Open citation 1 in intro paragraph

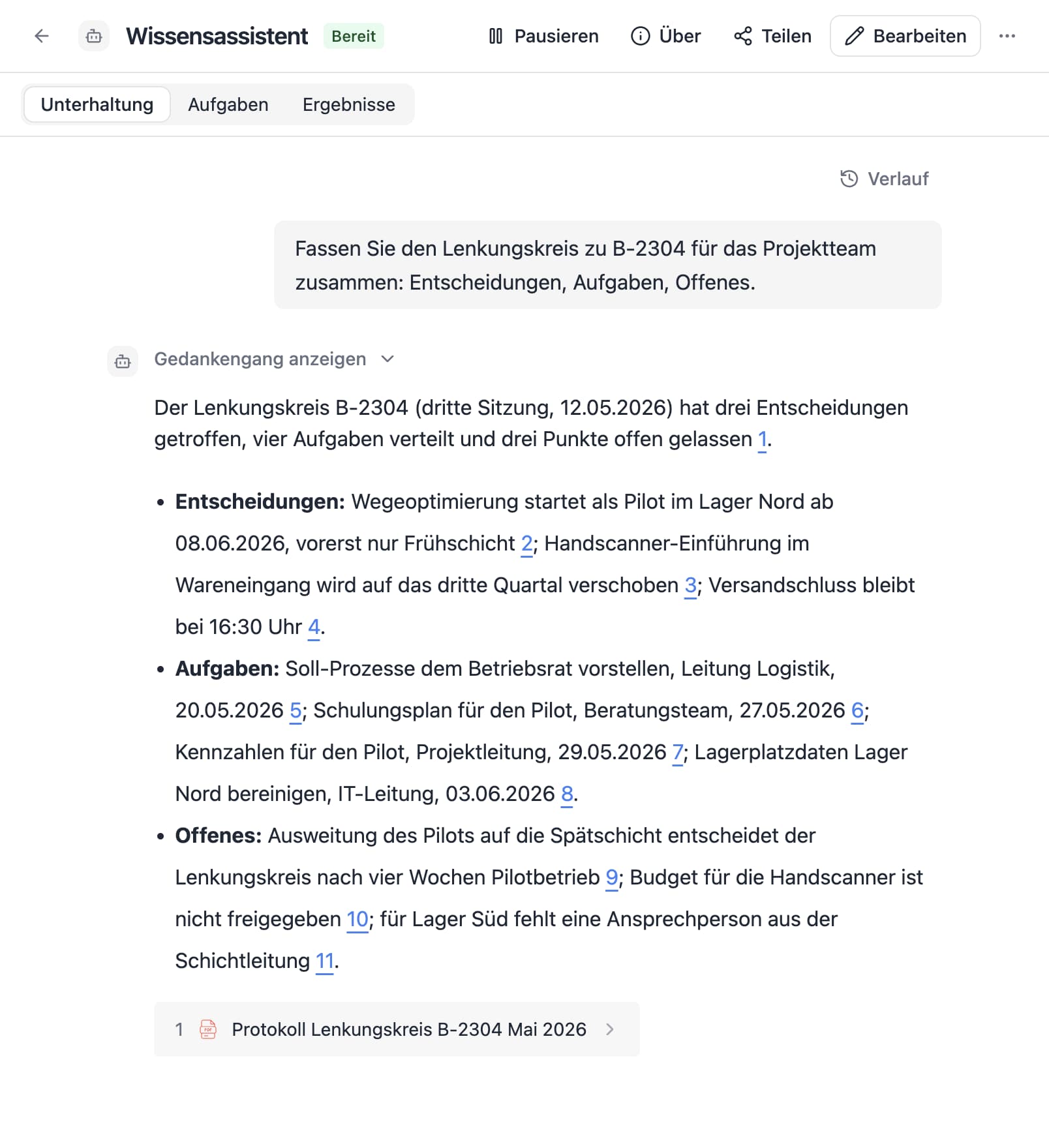762,440
